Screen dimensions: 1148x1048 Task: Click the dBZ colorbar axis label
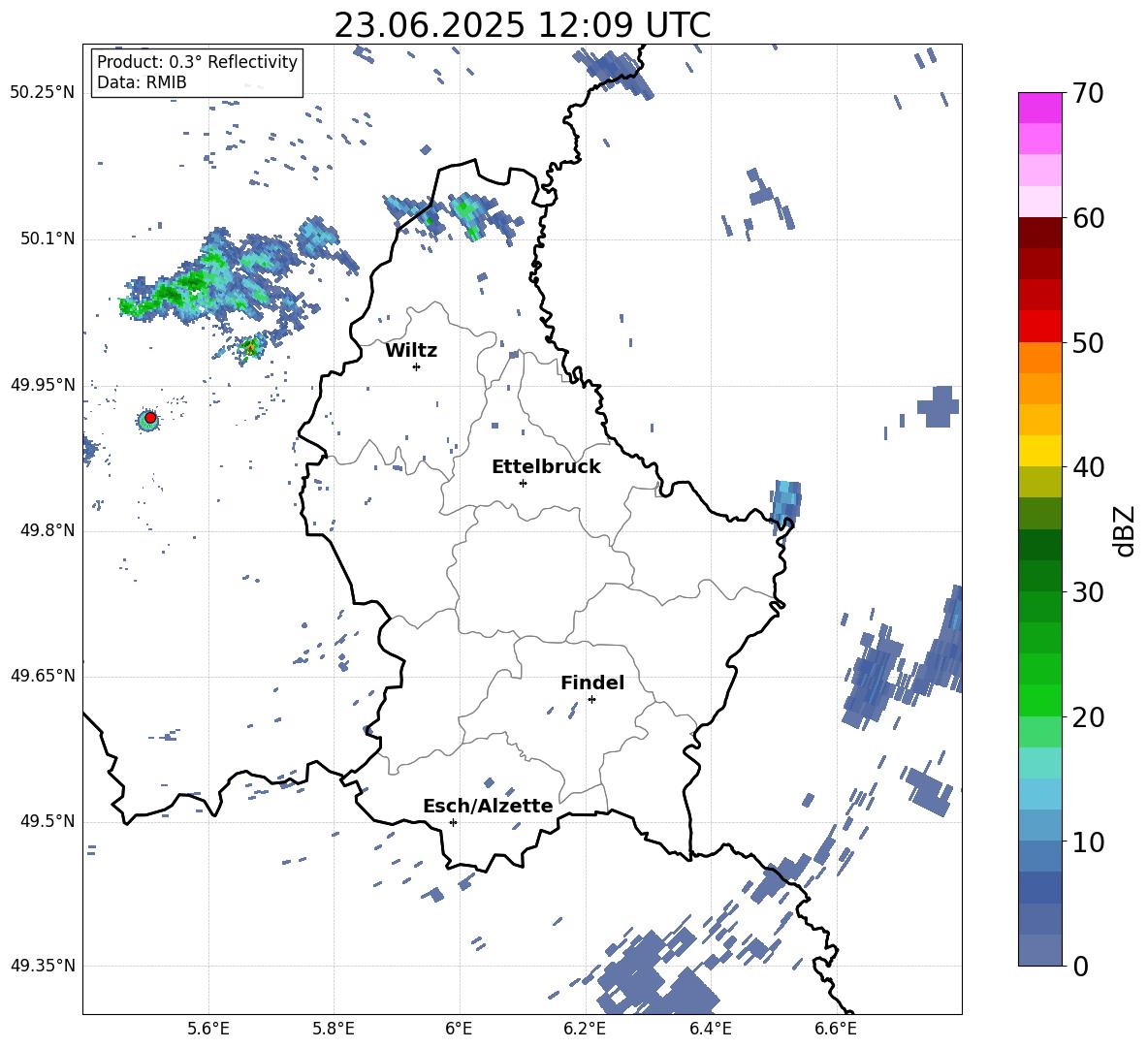pyautogui.click(x=1125, y=530)
